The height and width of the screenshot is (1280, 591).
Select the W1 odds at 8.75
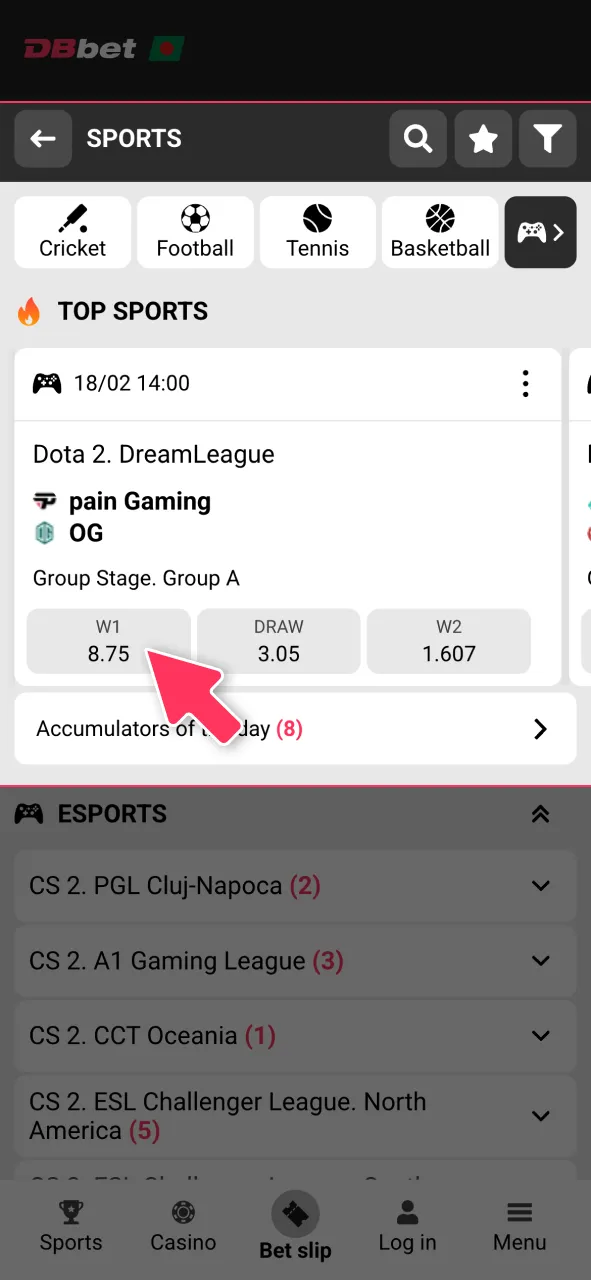point(108,641)
